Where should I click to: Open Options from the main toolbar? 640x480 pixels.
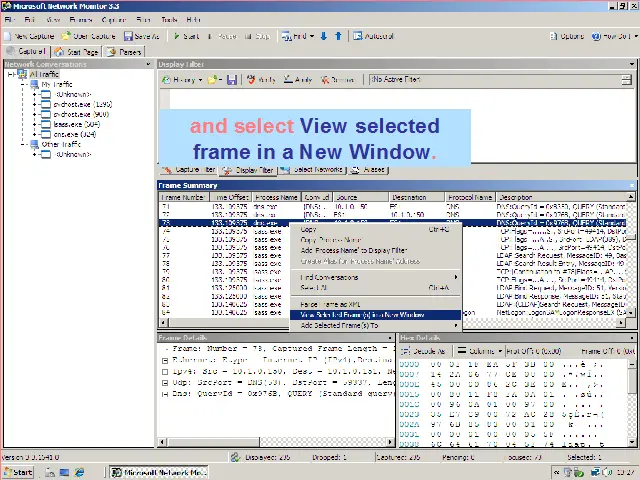pyautogui.click(x=567, y=36)
